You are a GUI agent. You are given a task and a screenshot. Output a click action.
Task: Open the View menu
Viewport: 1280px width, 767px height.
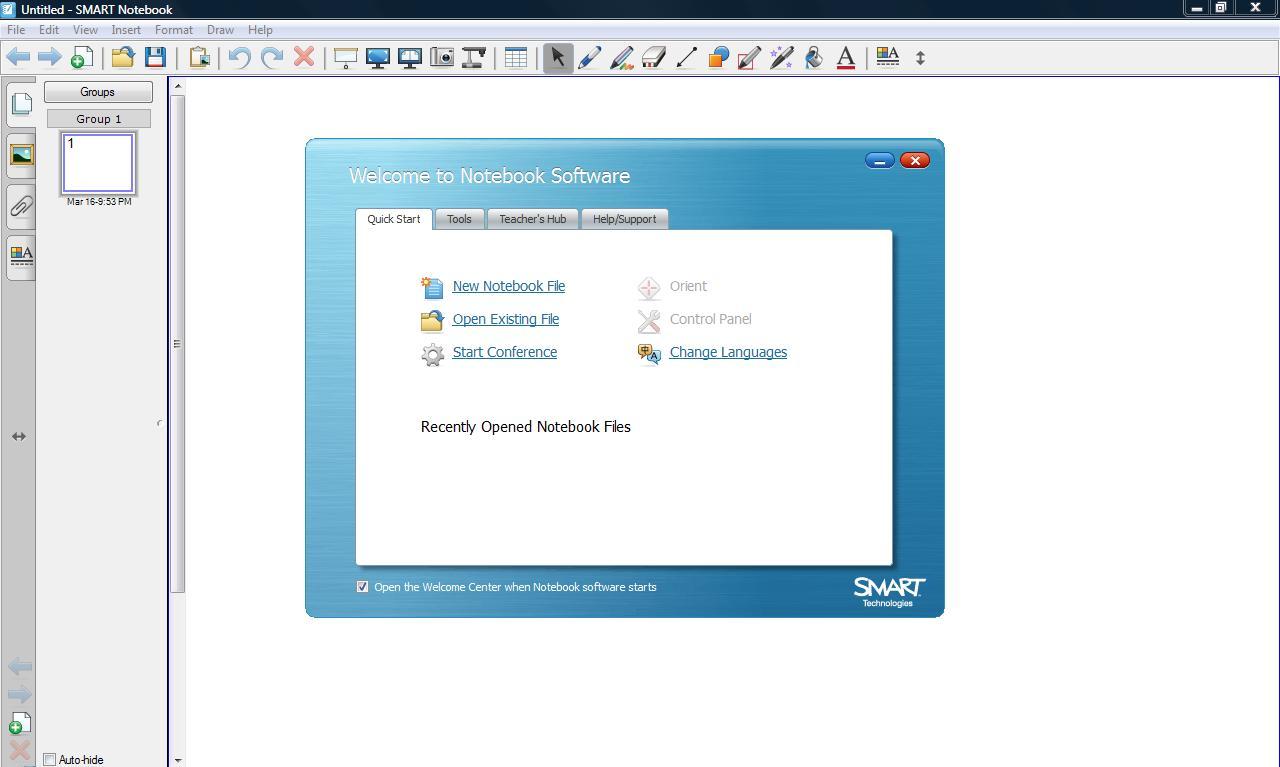(85, 30)
